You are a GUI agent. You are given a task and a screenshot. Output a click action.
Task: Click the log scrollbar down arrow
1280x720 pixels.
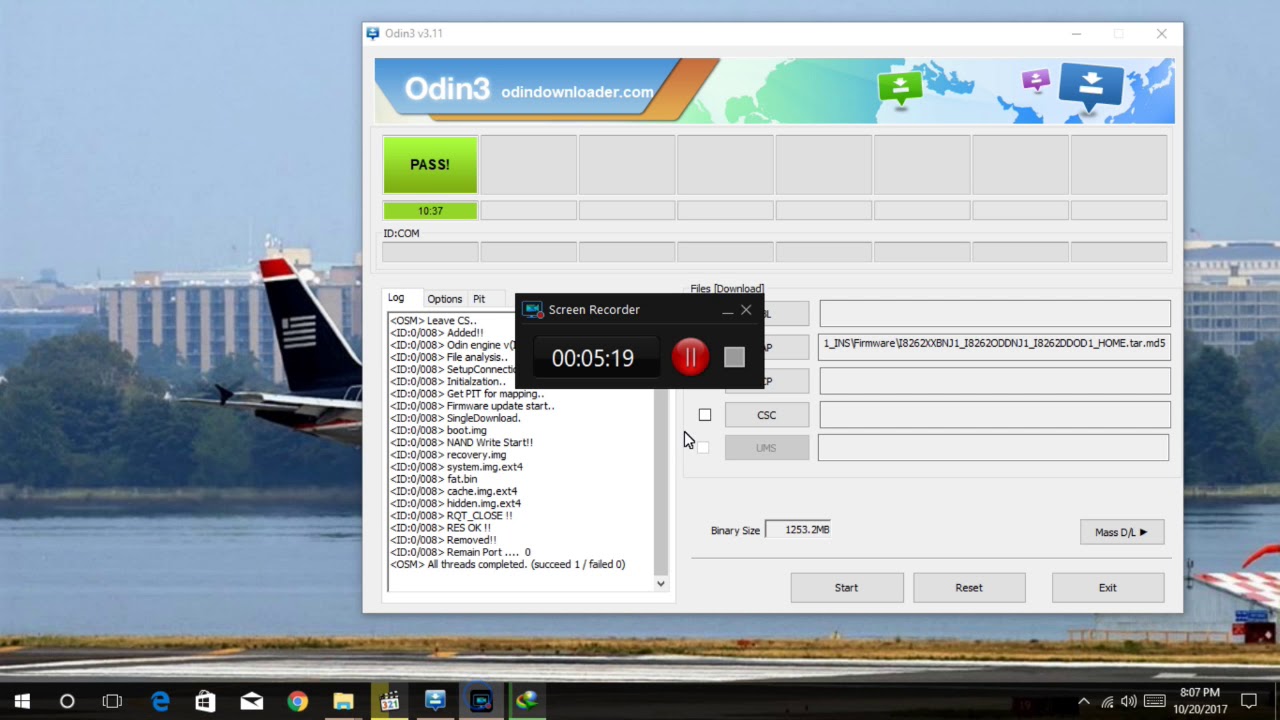661,583
